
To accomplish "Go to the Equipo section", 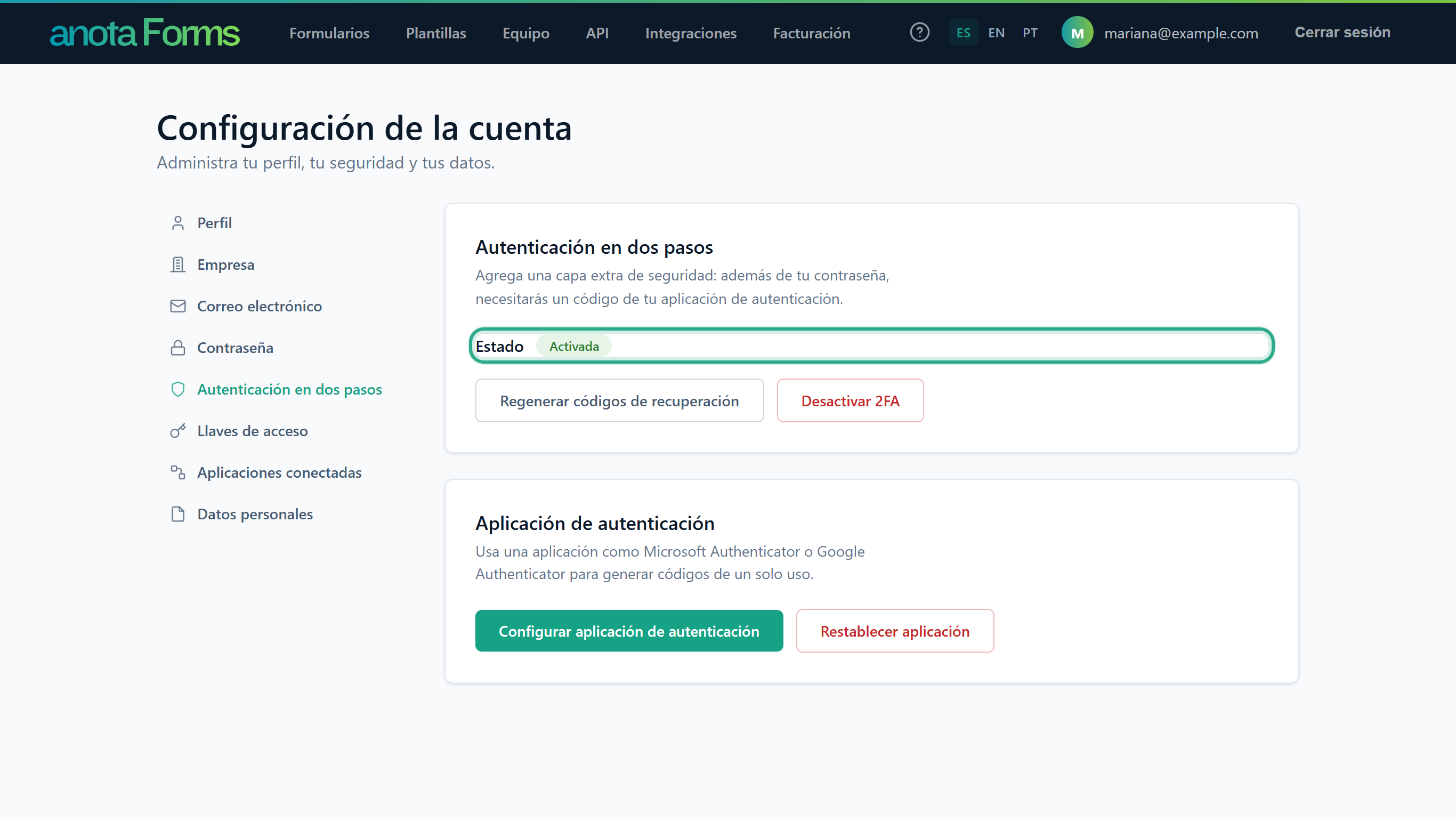I will pos(525,34).
